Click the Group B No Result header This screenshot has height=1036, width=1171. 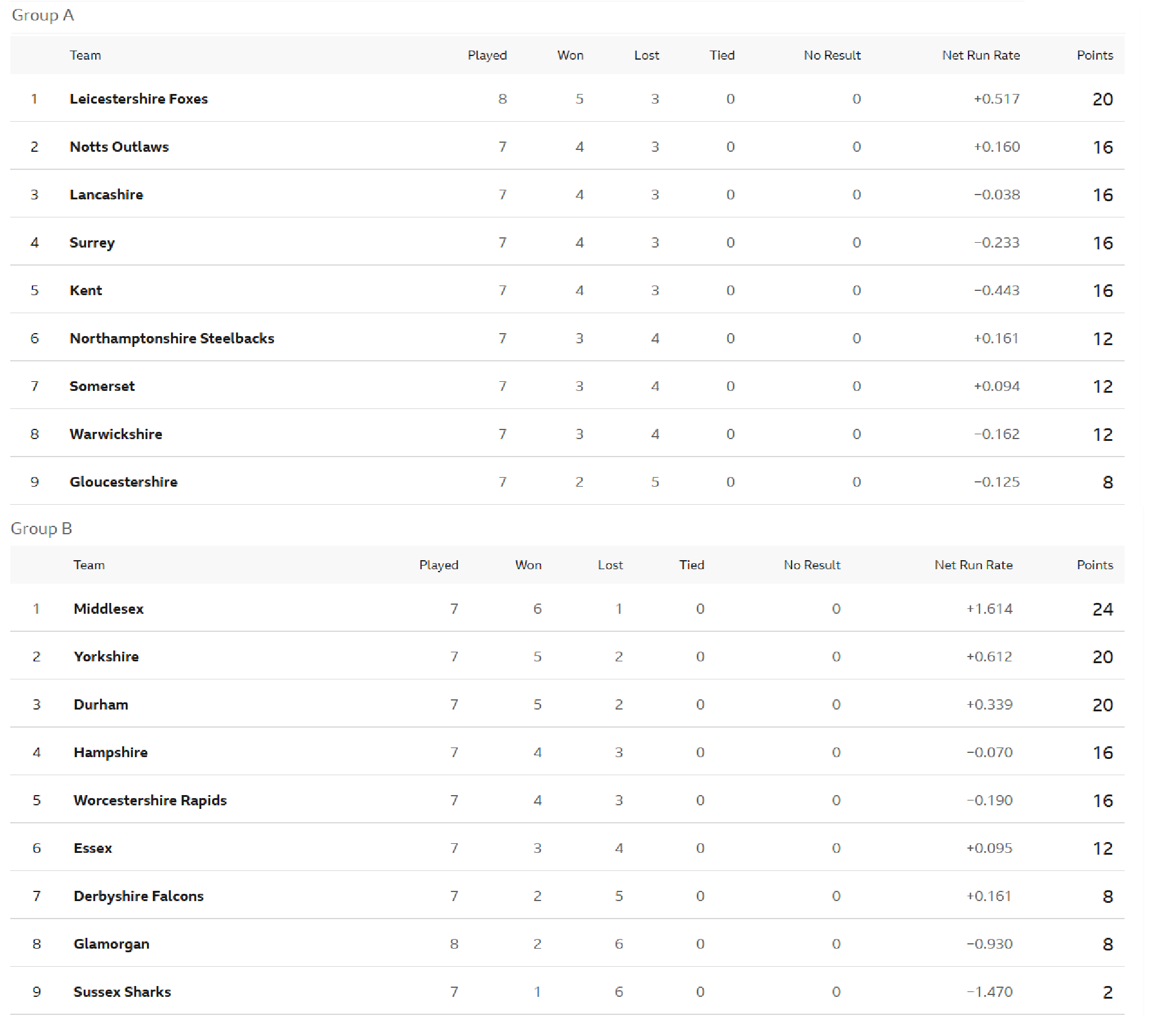point(811,565)
